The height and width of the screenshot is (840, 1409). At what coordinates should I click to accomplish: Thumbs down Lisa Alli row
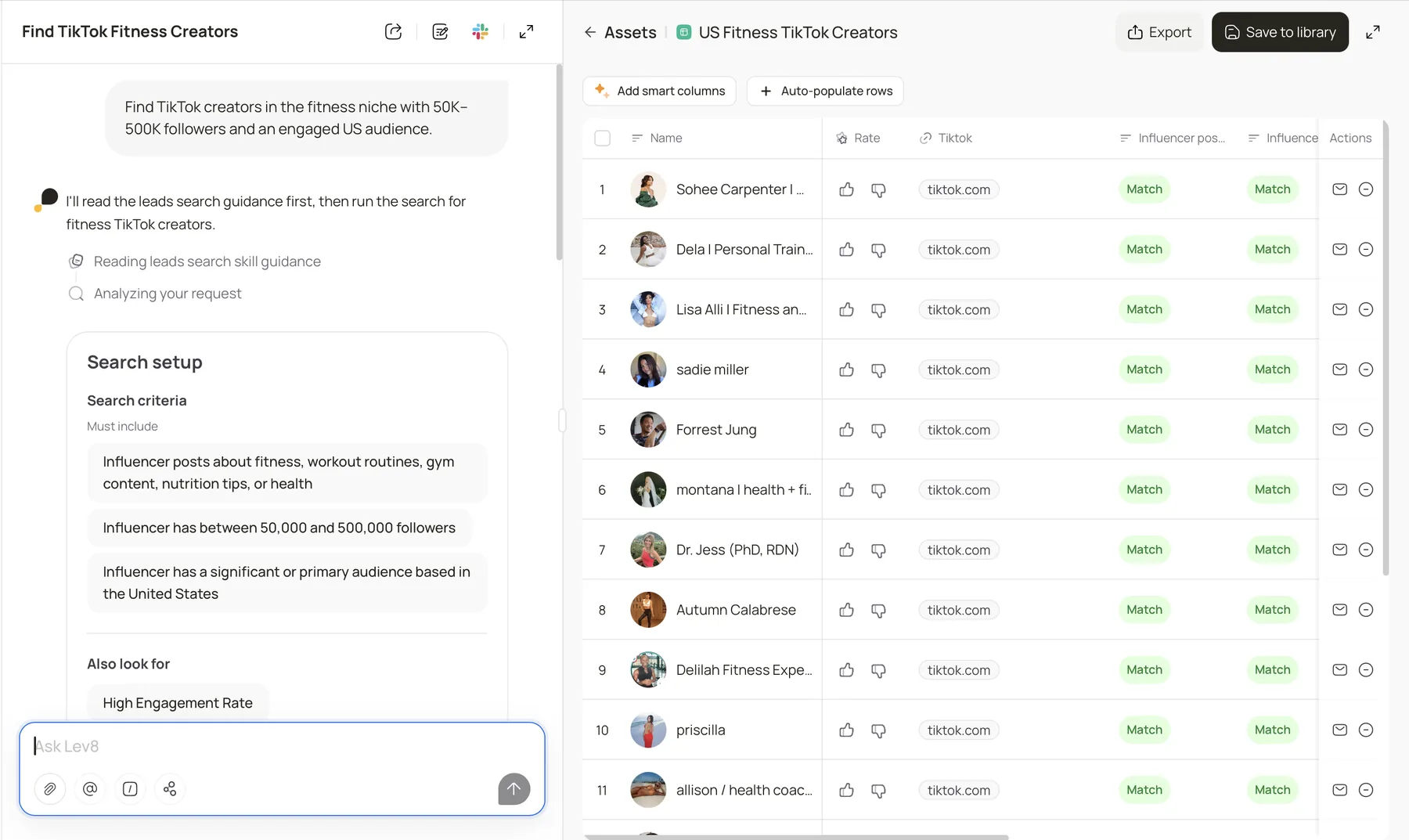pos(878,310)
